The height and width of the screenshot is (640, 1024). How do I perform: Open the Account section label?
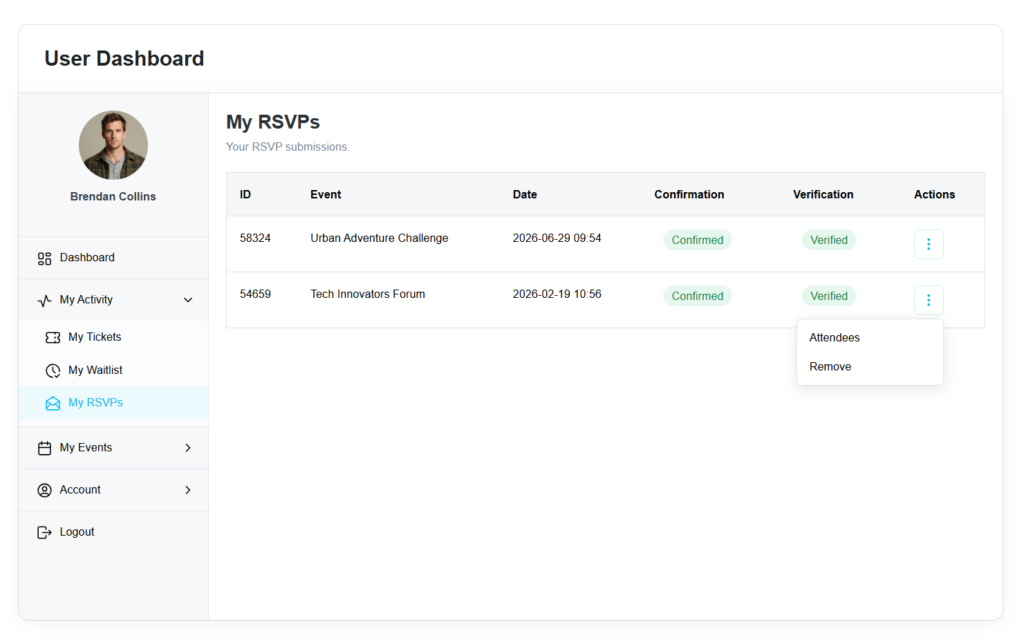pos(80,490)
